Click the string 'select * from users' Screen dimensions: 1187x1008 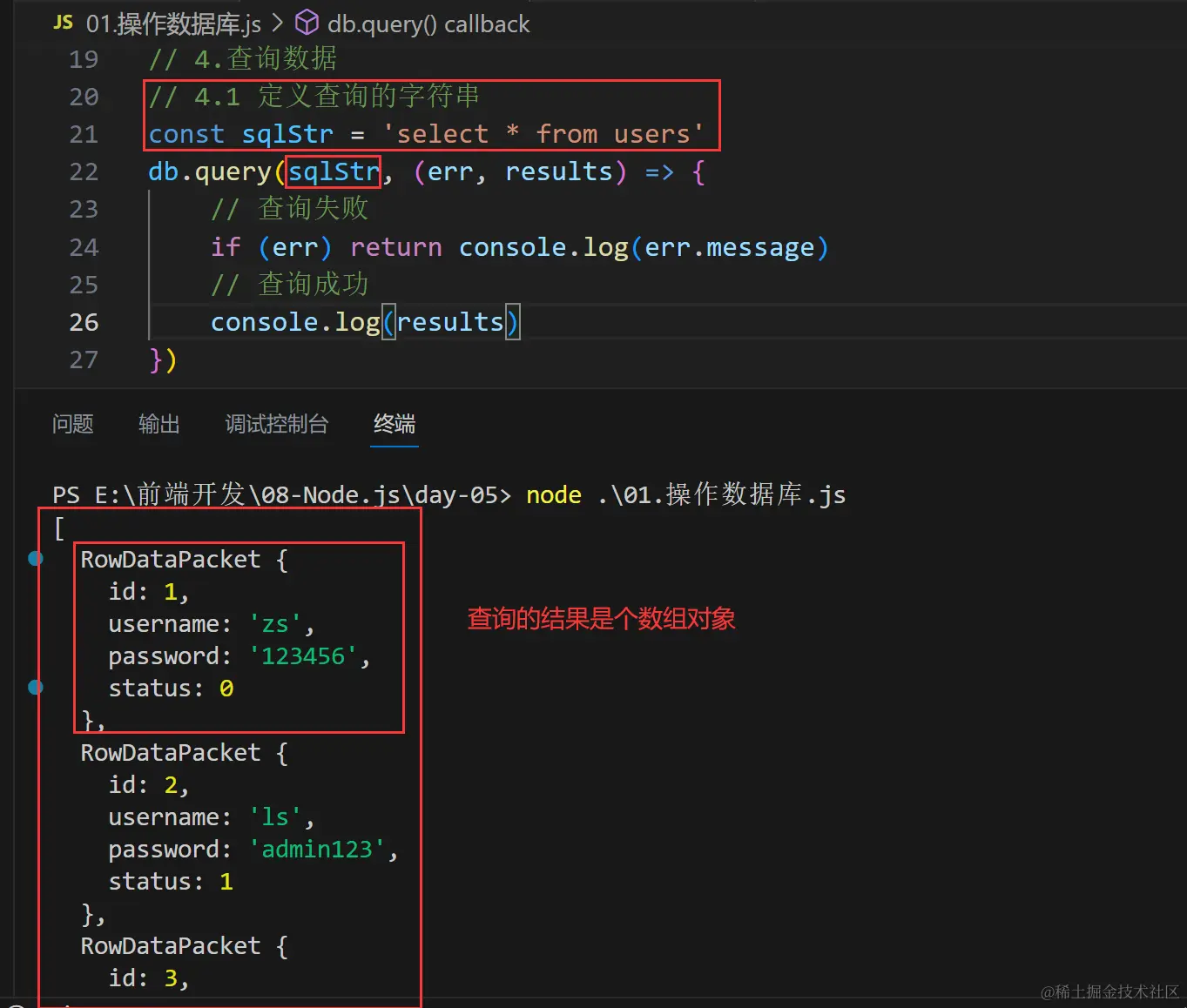tap(543, 134)
